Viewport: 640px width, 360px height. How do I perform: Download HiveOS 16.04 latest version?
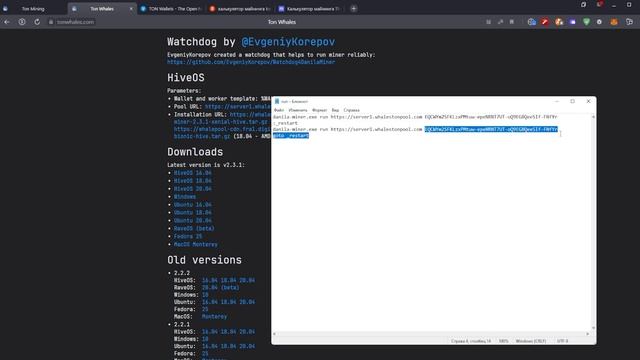click(x=193, y=173)
